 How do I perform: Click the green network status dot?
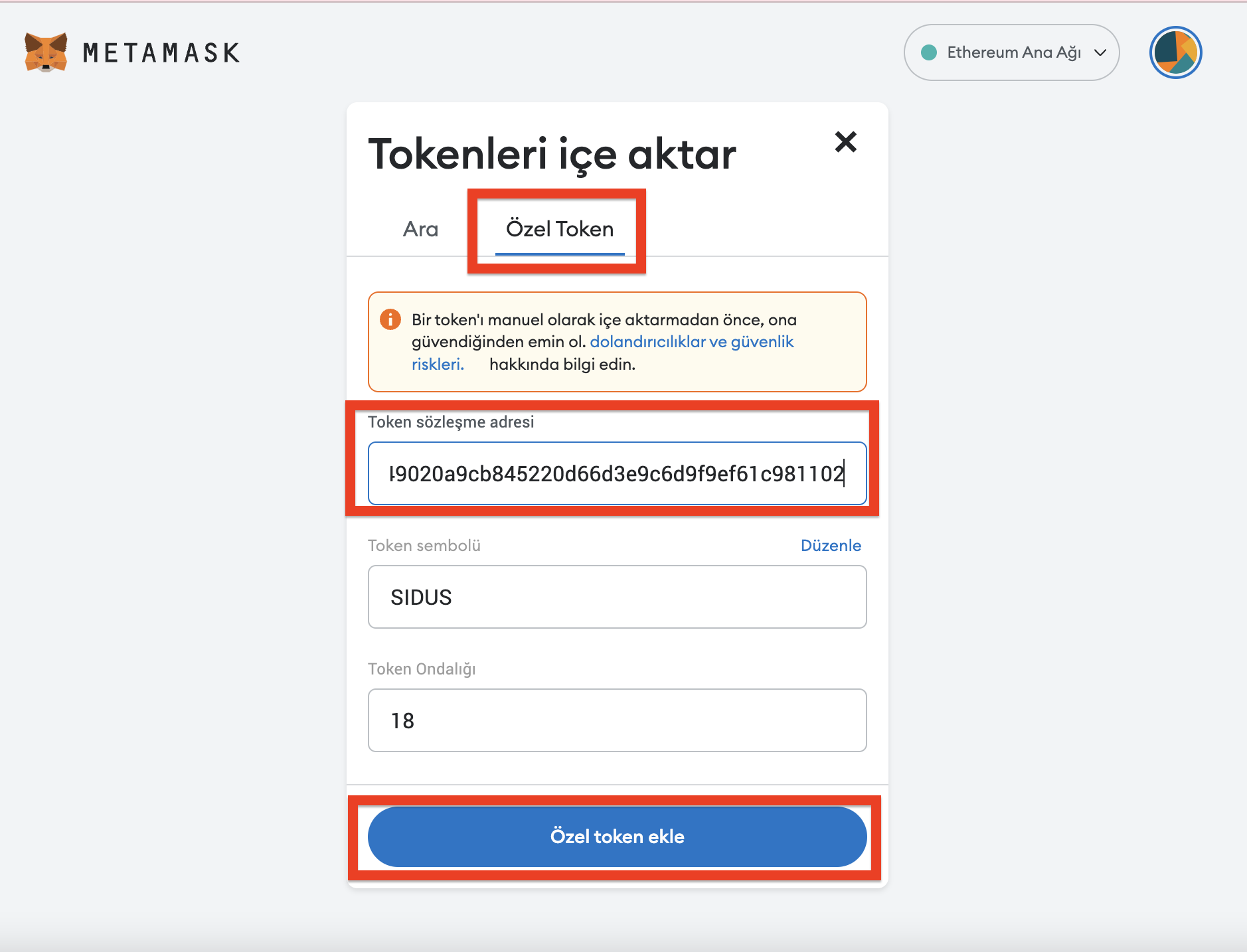click(929, 52)
